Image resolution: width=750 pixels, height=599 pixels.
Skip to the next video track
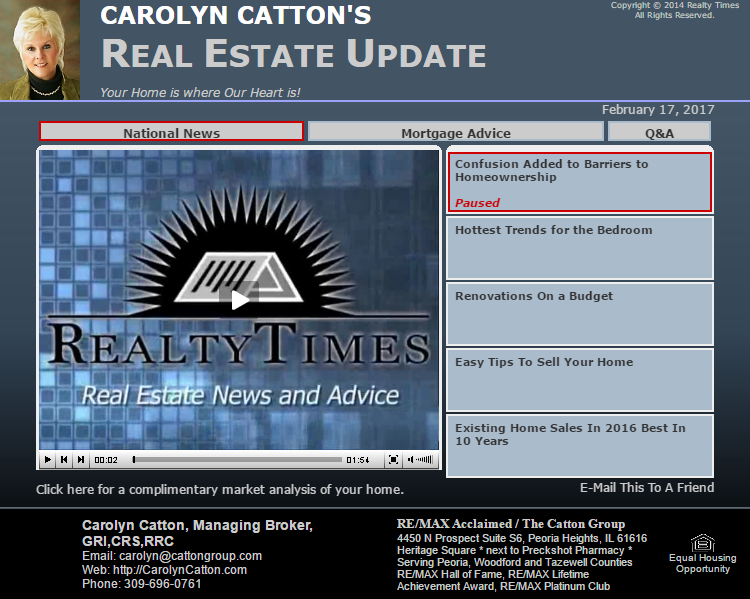(80, 460)
